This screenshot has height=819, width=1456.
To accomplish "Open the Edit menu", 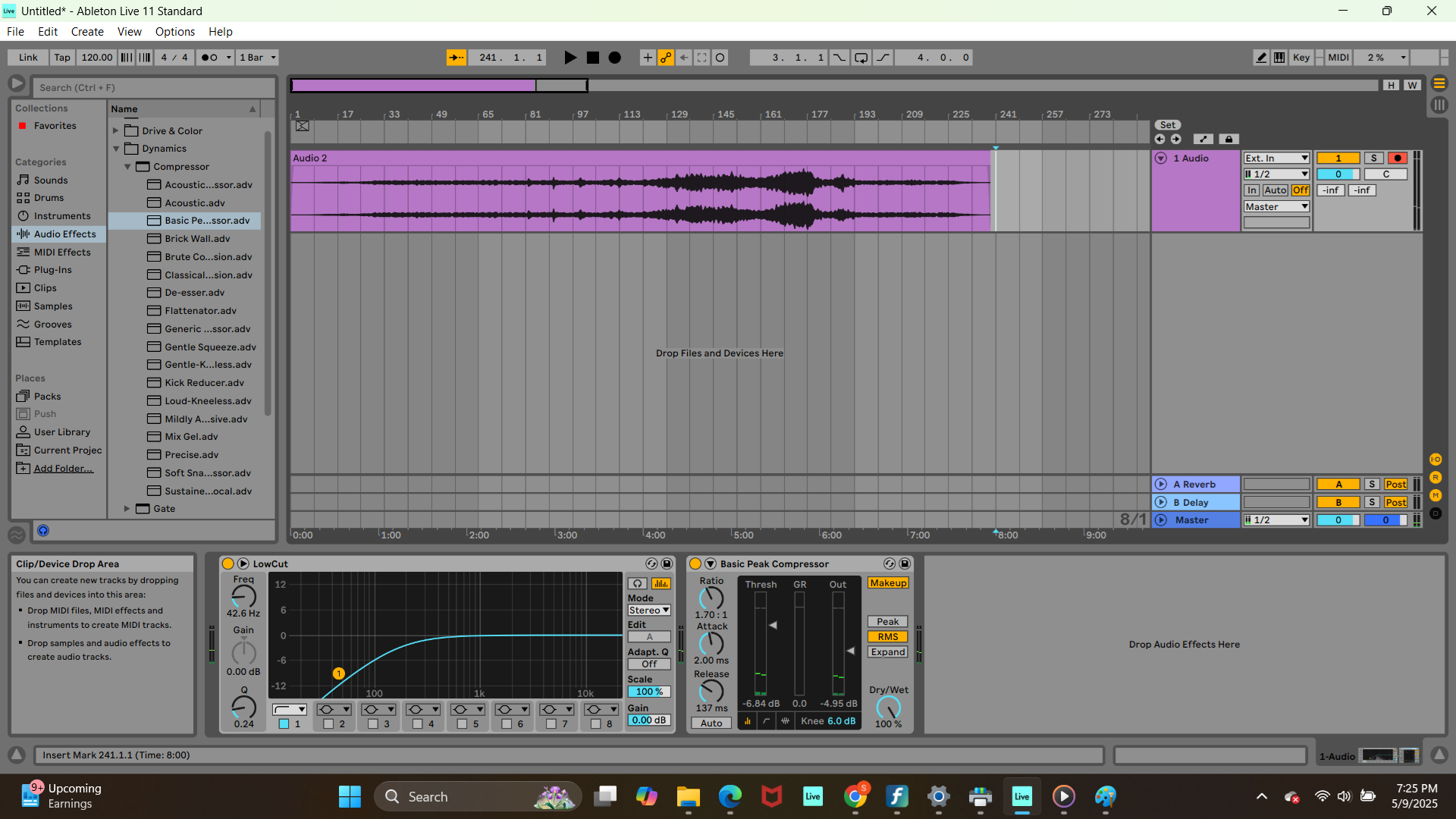I will 48,32.
